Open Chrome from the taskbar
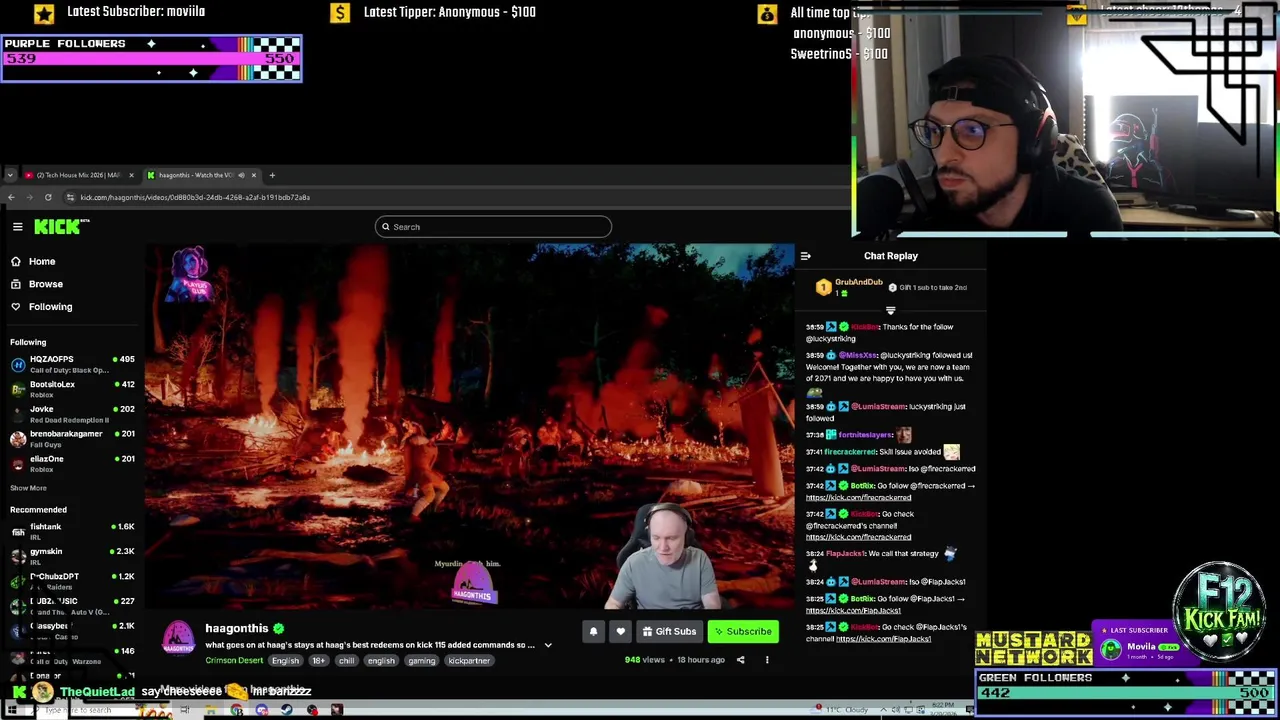The image size is (1280, 720). tap(236, 711)
